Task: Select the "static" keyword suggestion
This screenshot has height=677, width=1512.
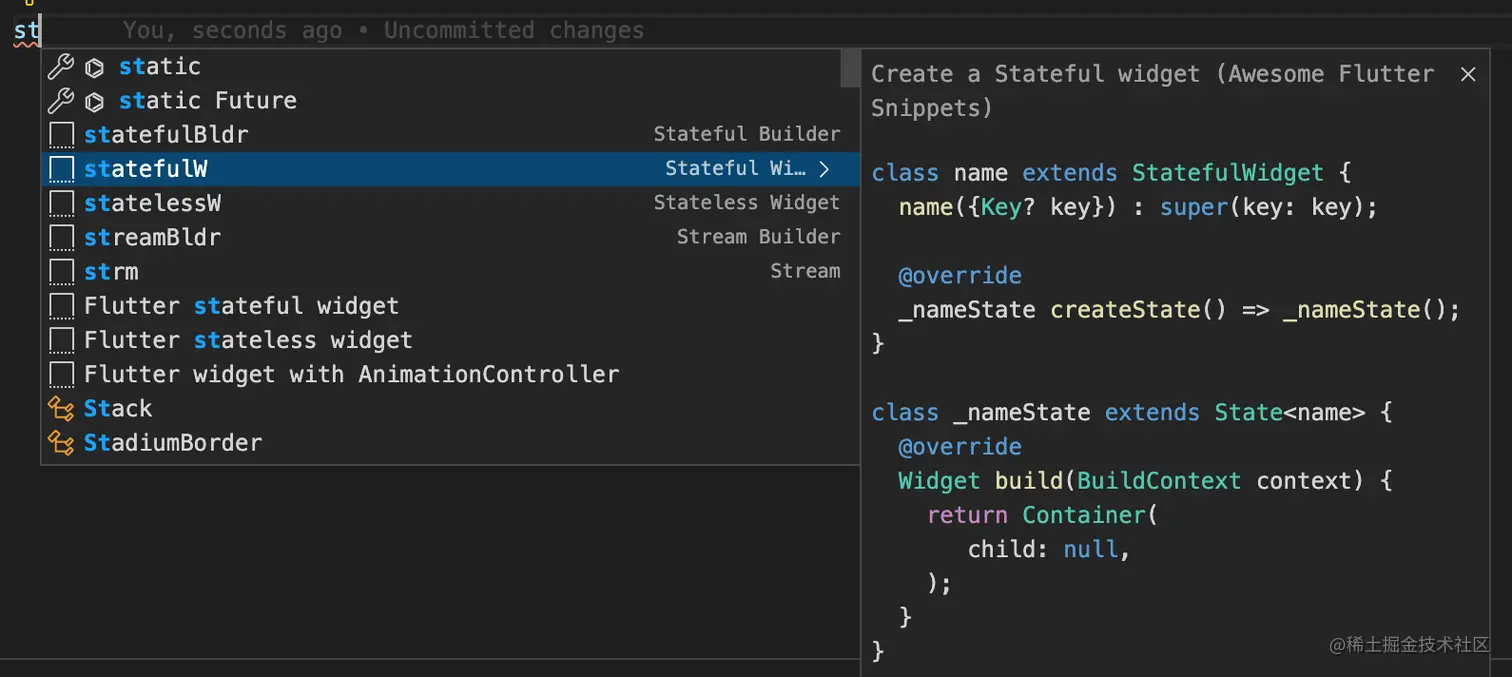Action: (450, 67)
